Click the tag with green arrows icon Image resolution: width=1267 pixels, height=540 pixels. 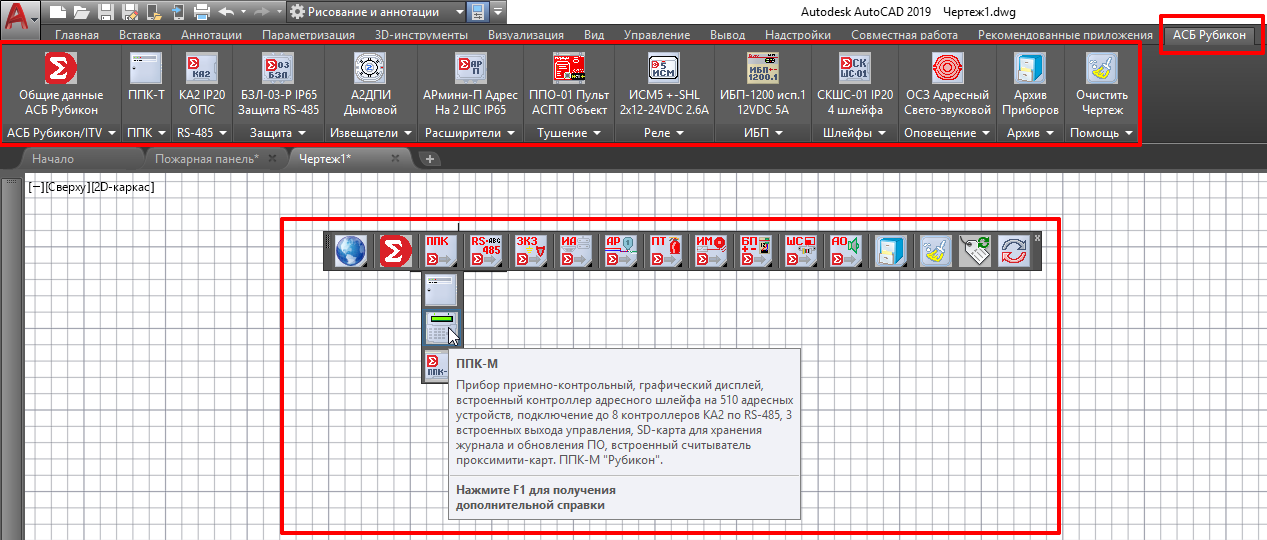975,251
